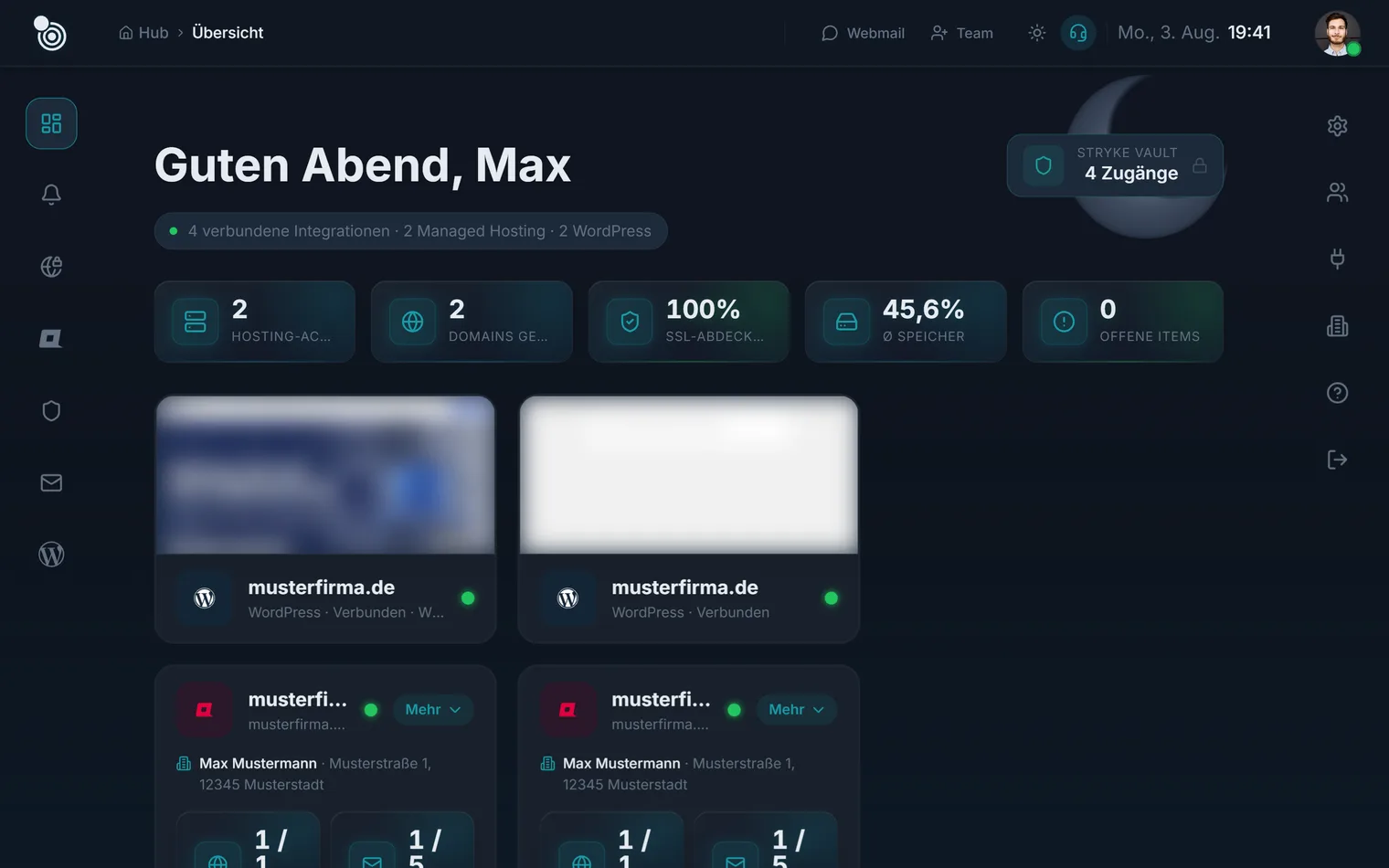Open notifications bell in the sidebar
Screen dimensions: 1389x868
[x=51, y=195]
